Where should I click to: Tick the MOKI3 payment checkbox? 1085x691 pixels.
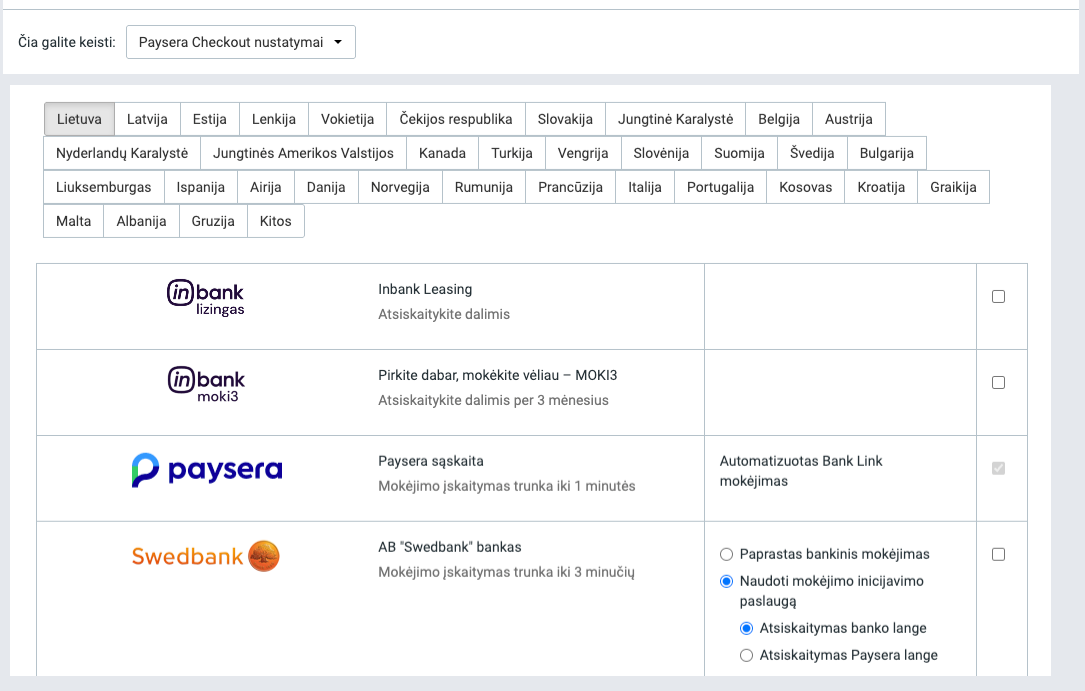click(x=998, y=382)
